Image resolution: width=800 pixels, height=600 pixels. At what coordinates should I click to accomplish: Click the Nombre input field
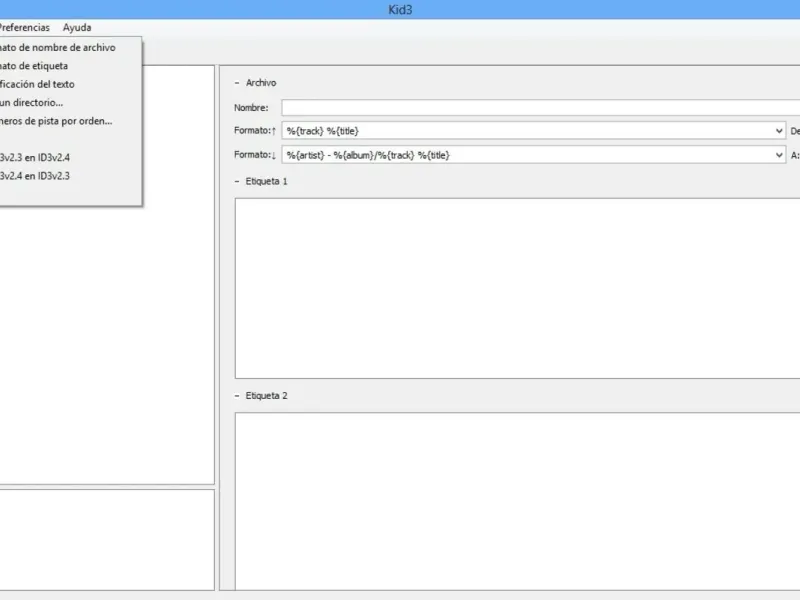[x=540, y=108]
